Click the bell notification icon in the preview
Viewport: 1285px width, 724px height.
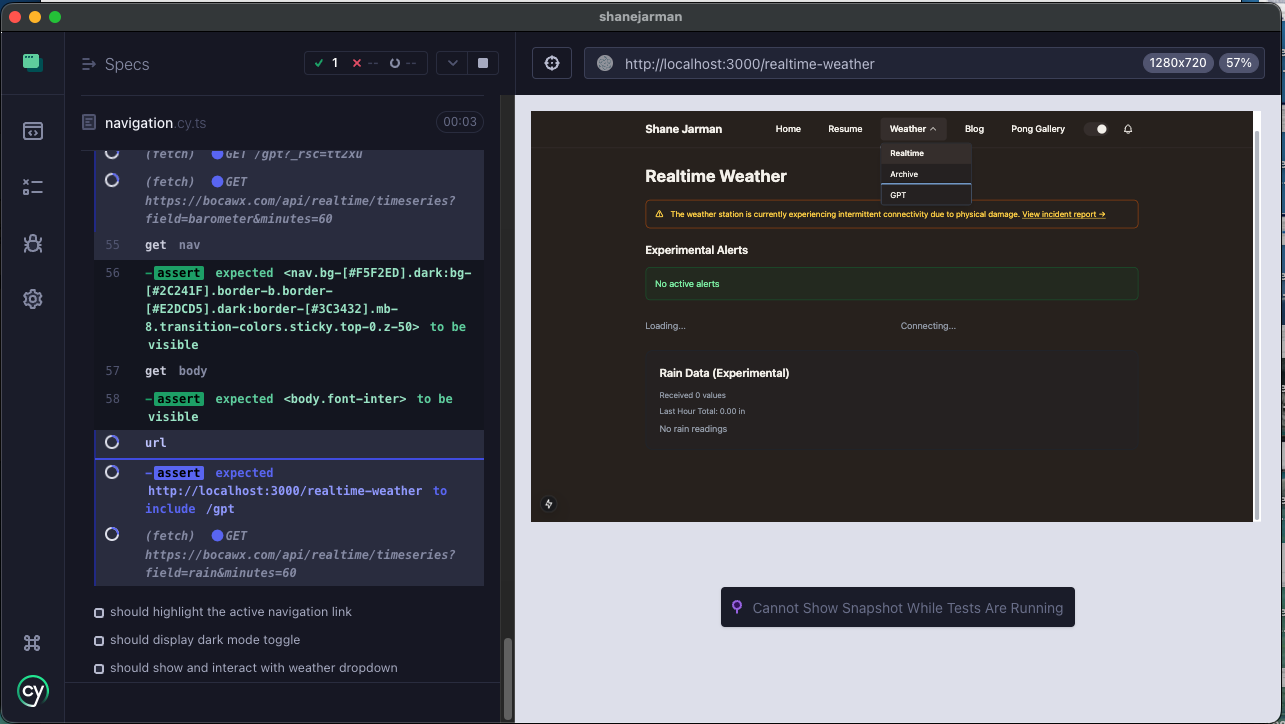point(1128,129)
